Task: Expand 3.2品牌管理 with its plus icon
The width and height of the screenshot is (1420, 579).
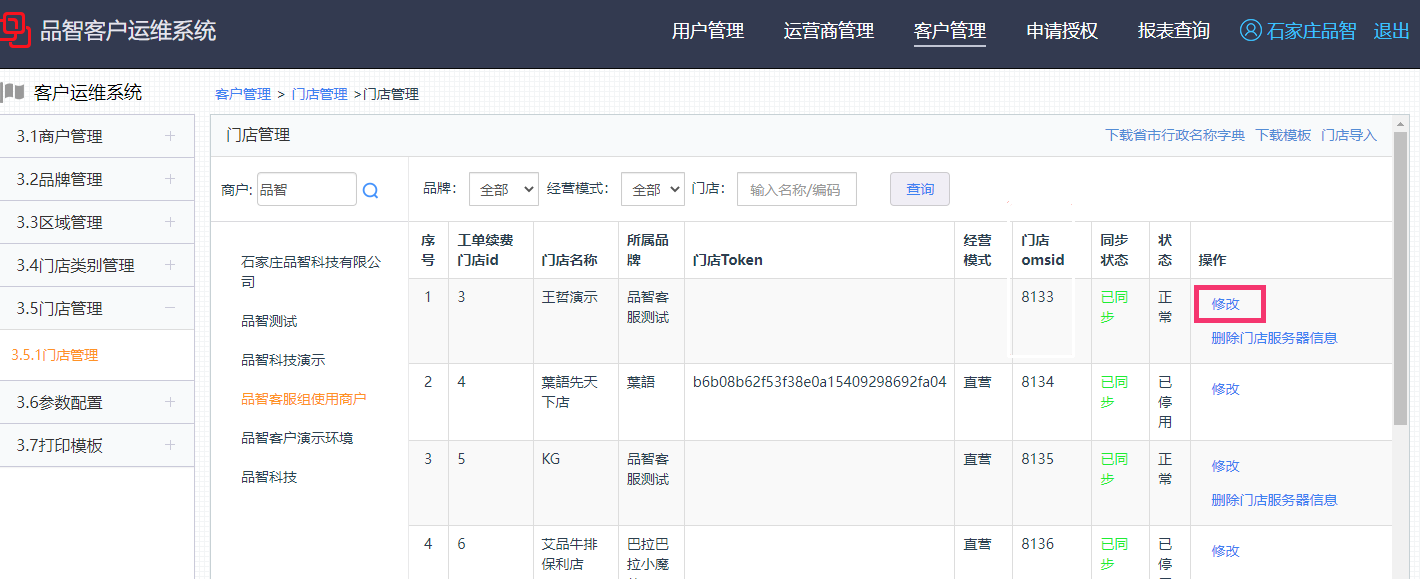Action: (170, 179)
